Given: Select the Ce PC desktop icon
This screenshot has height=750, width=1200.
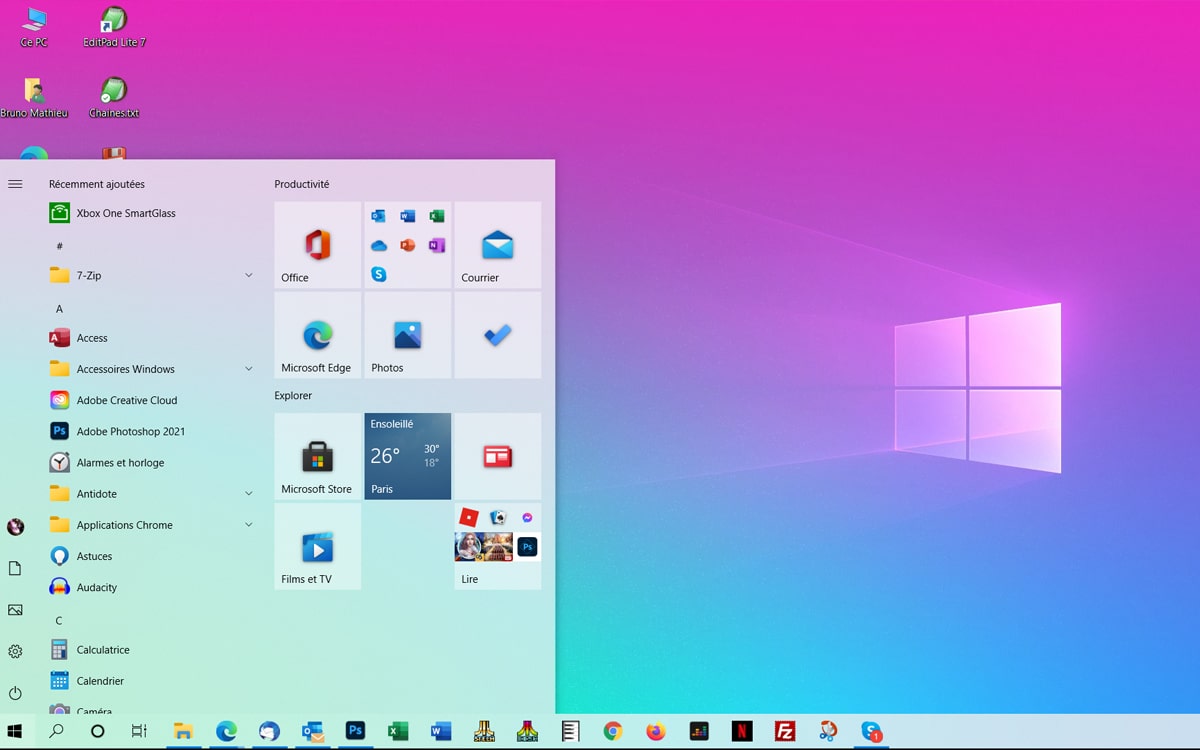Looking at the screenshot, I should tap(34, 27).
